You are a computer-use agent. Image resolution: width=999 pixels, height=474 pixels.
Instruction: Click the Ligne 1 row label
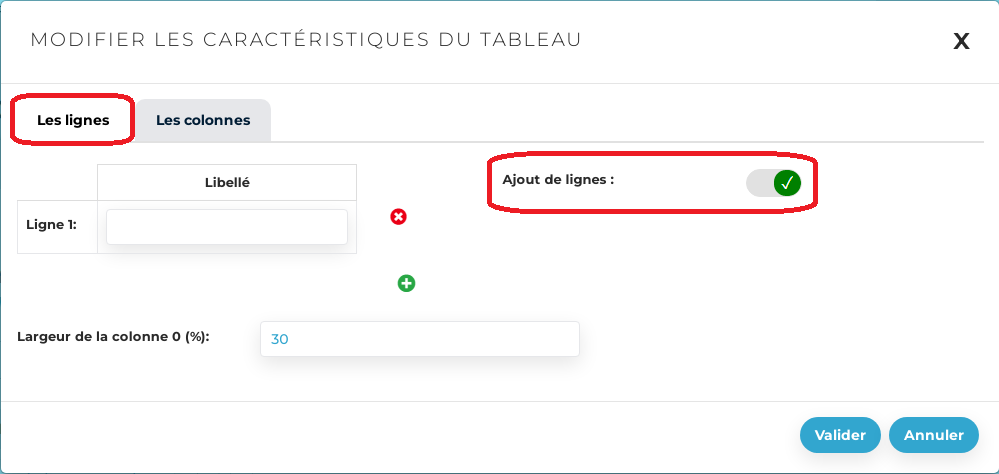tap(51, 224)
